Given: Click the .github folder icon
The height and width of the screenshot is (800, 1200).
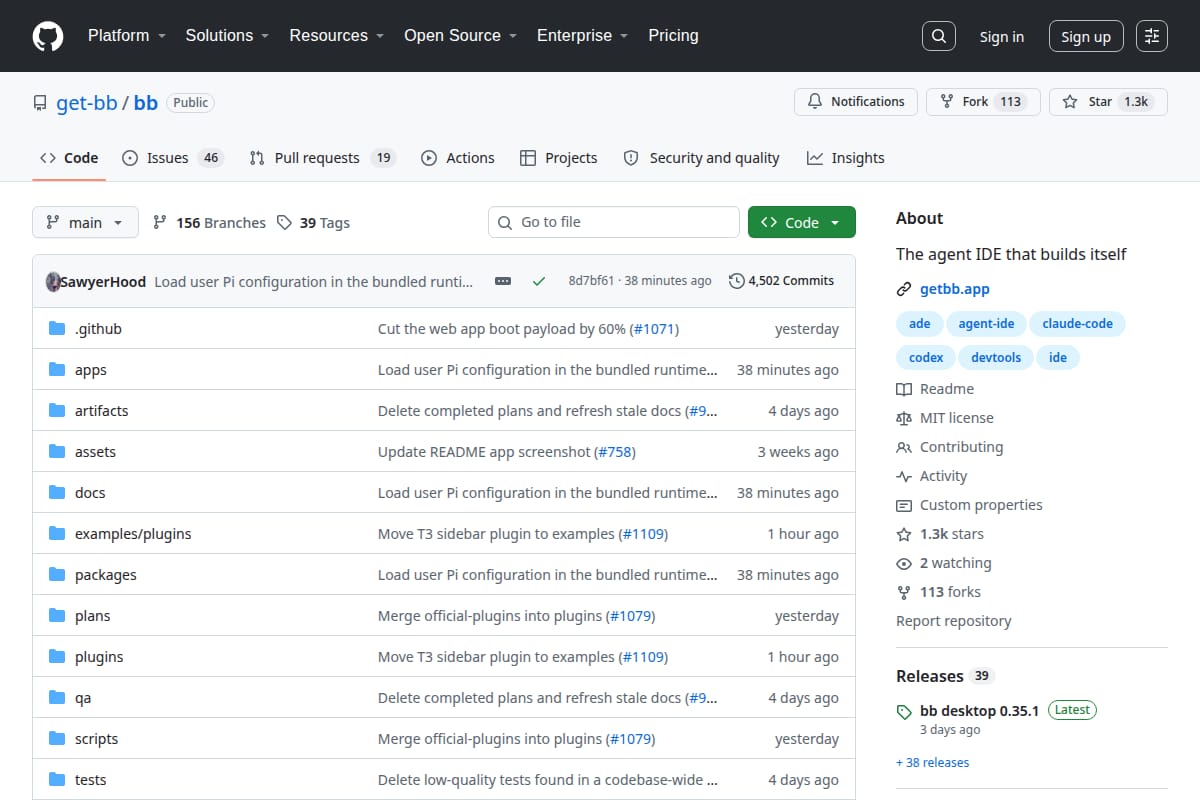Looking at the screenshot, I should 57,328.
